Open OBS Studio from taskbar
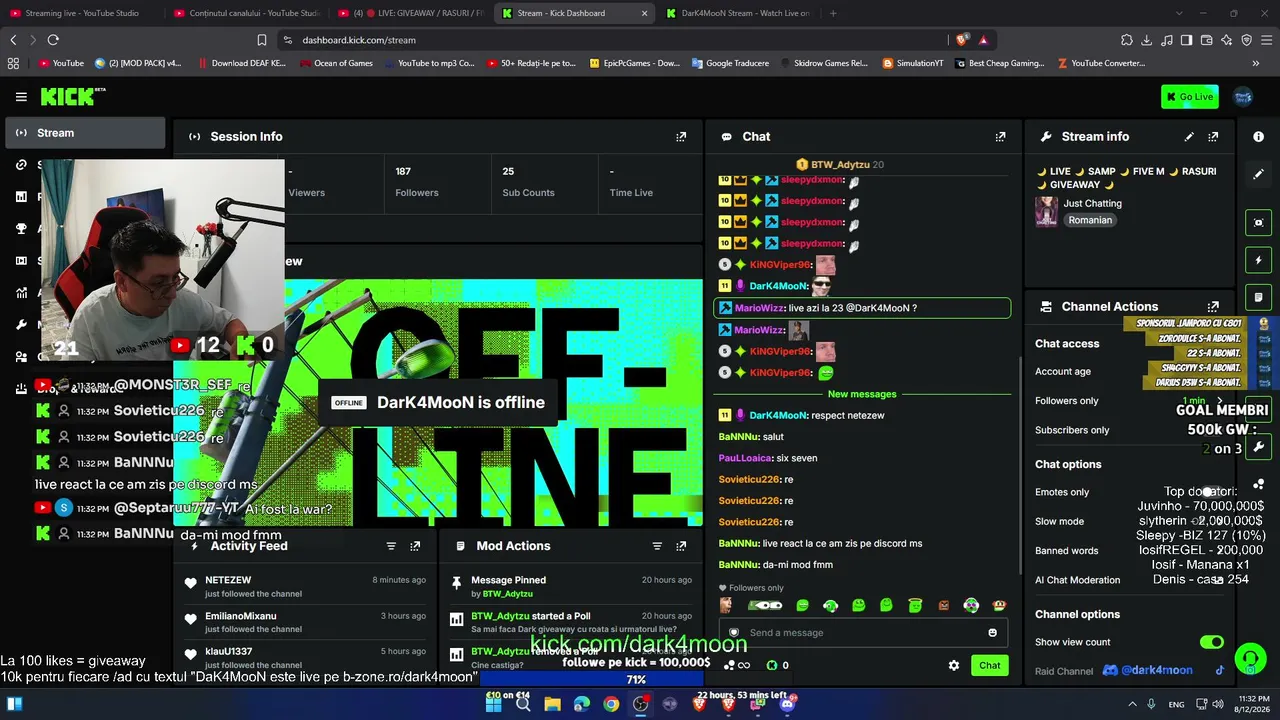1280x720 pixels. click(641, 704)
